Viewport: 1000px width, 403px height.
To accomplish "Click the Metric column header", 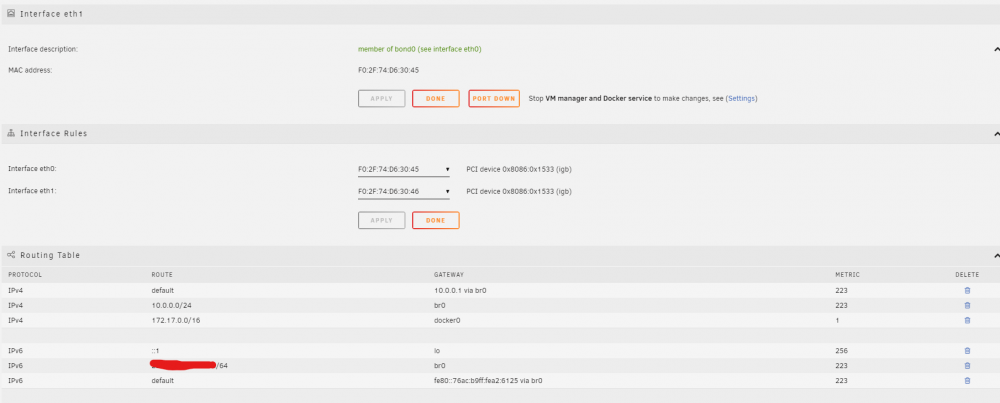I will (848, 275).
